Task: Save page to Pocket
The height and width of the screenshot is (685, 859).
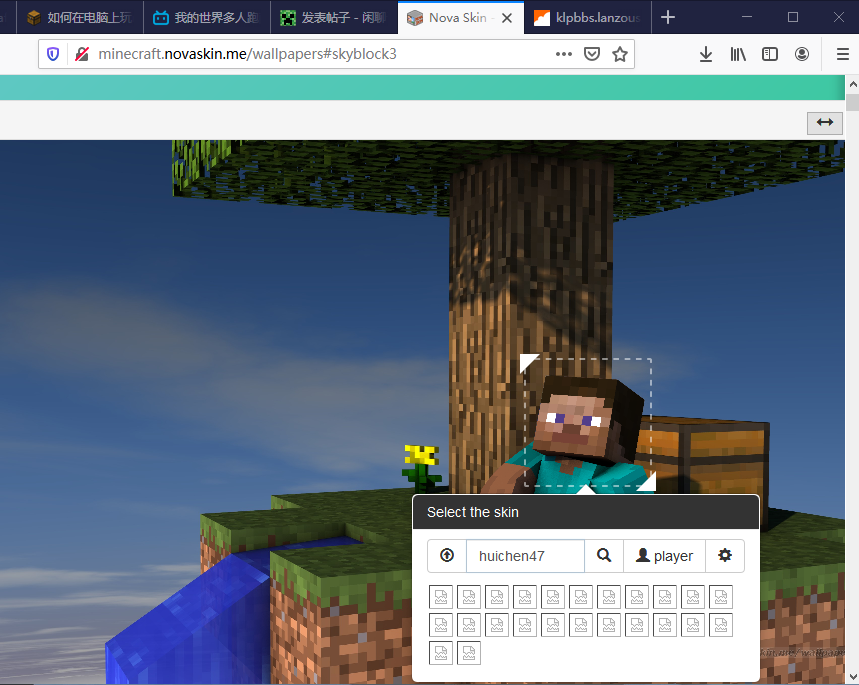Action: coord(592,54)
